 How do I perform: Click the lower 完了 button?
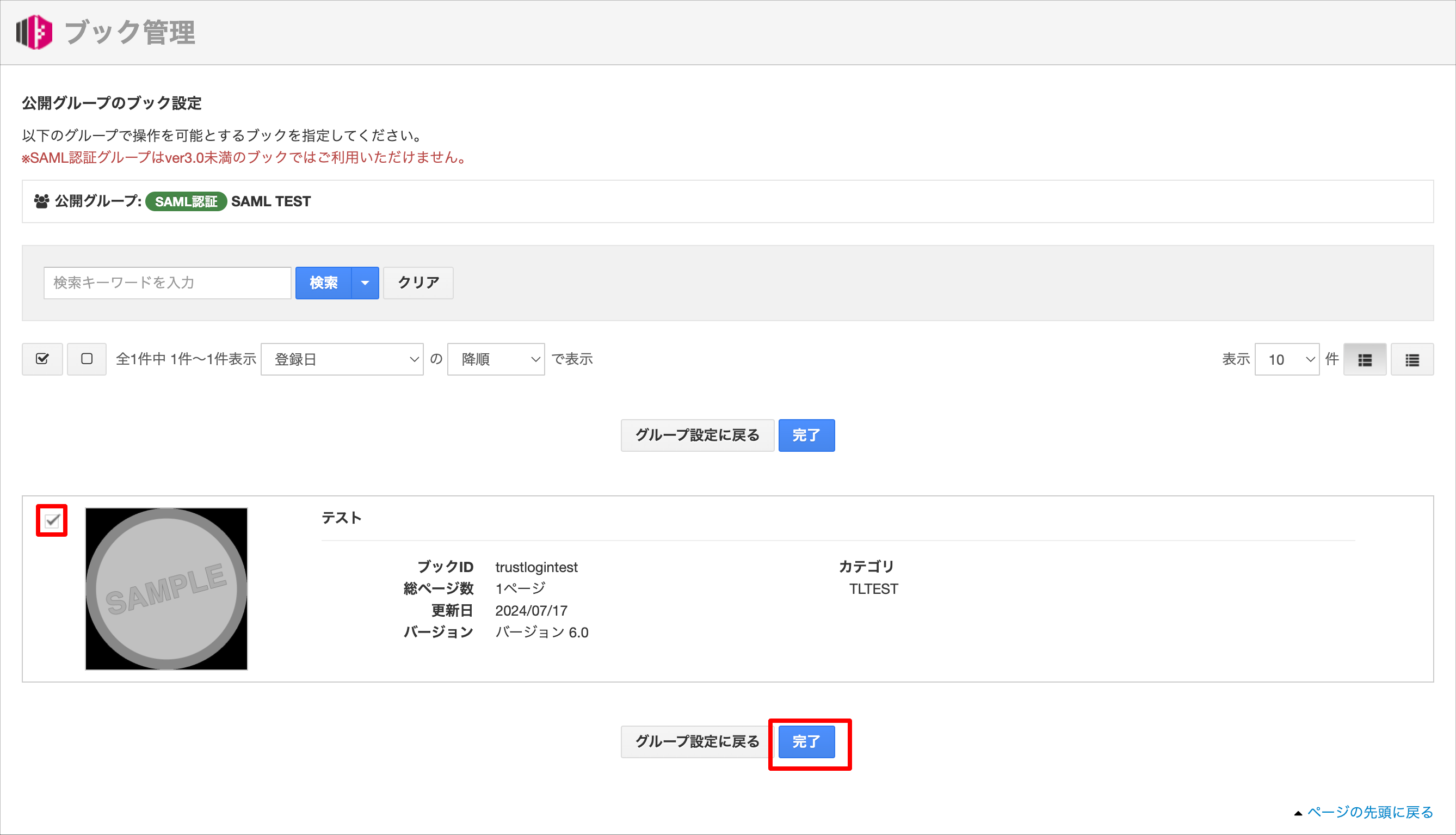[x=806, y=741]
